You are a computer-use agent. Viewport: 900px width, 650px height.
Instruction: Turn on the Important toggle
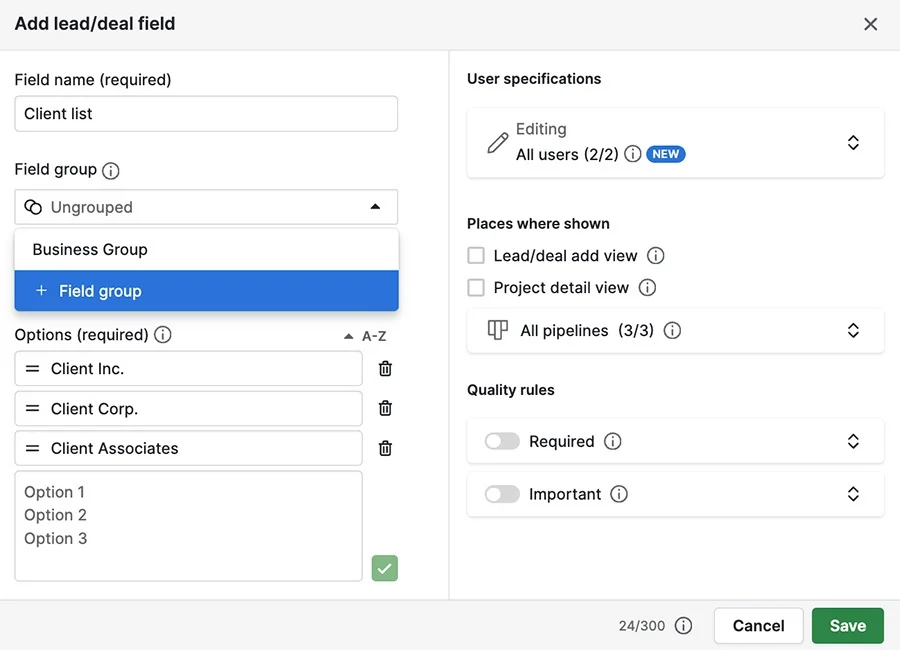click(502, 494)
